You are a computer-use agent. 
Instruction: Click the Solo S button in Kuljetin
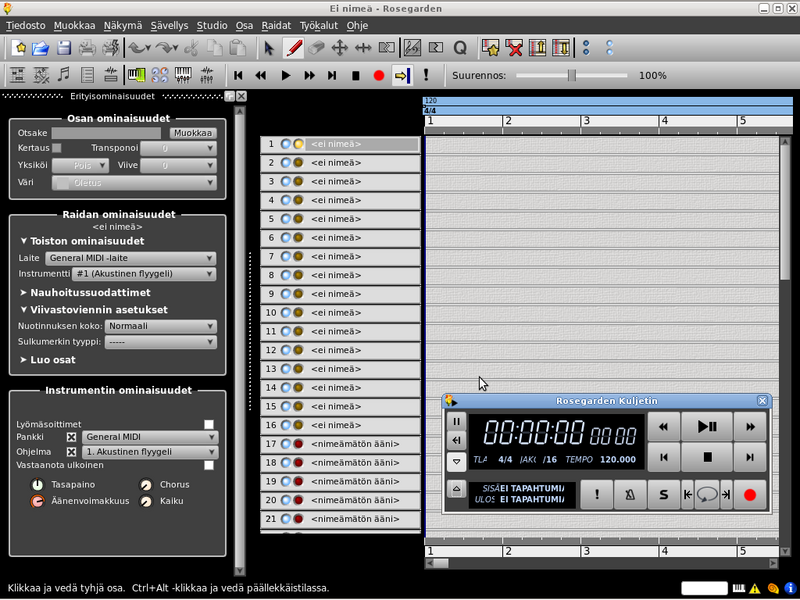[x=662, y=493]
